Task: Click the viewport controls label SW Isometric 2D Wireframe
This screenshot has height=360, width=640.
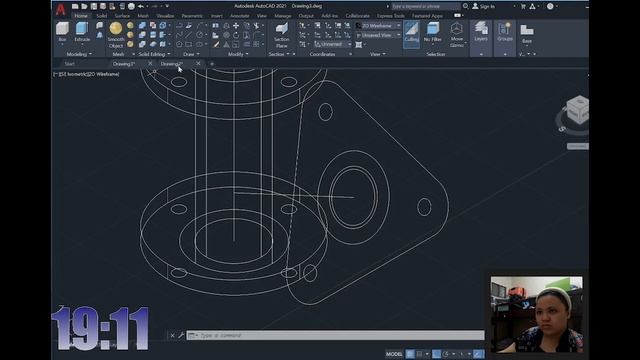Action: tap(87, 74)
